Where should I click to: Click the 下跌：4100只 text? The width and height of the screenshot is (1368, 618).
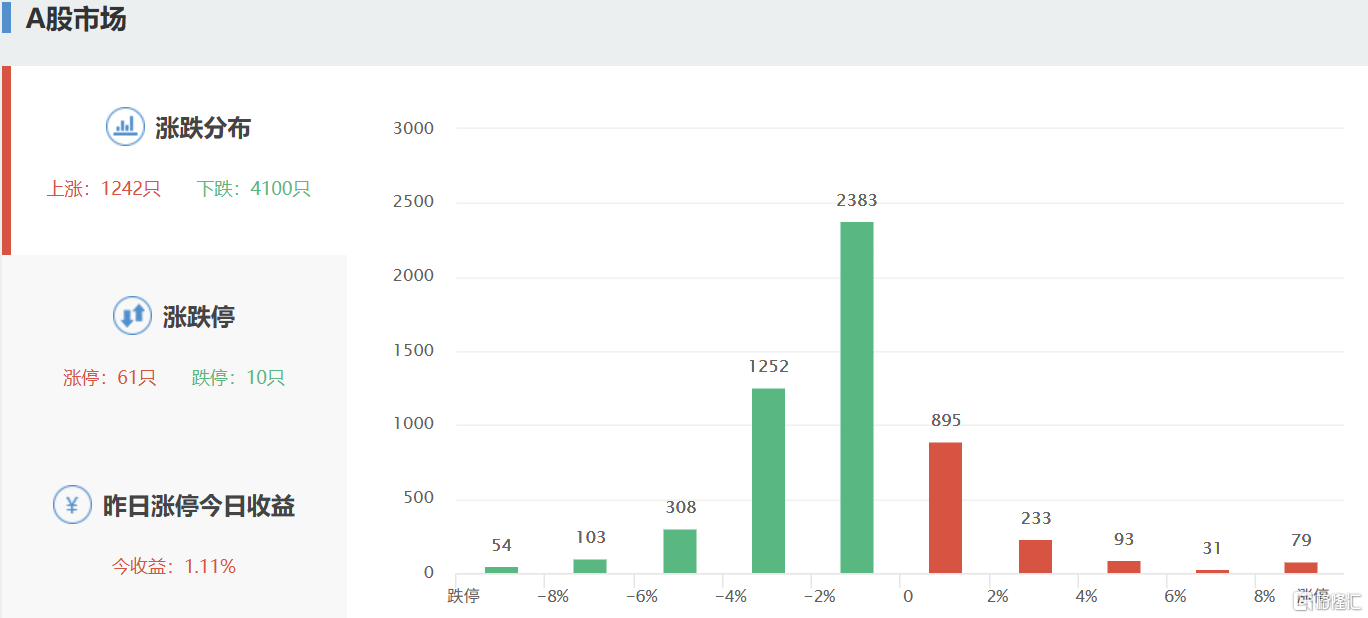[254, 189]
